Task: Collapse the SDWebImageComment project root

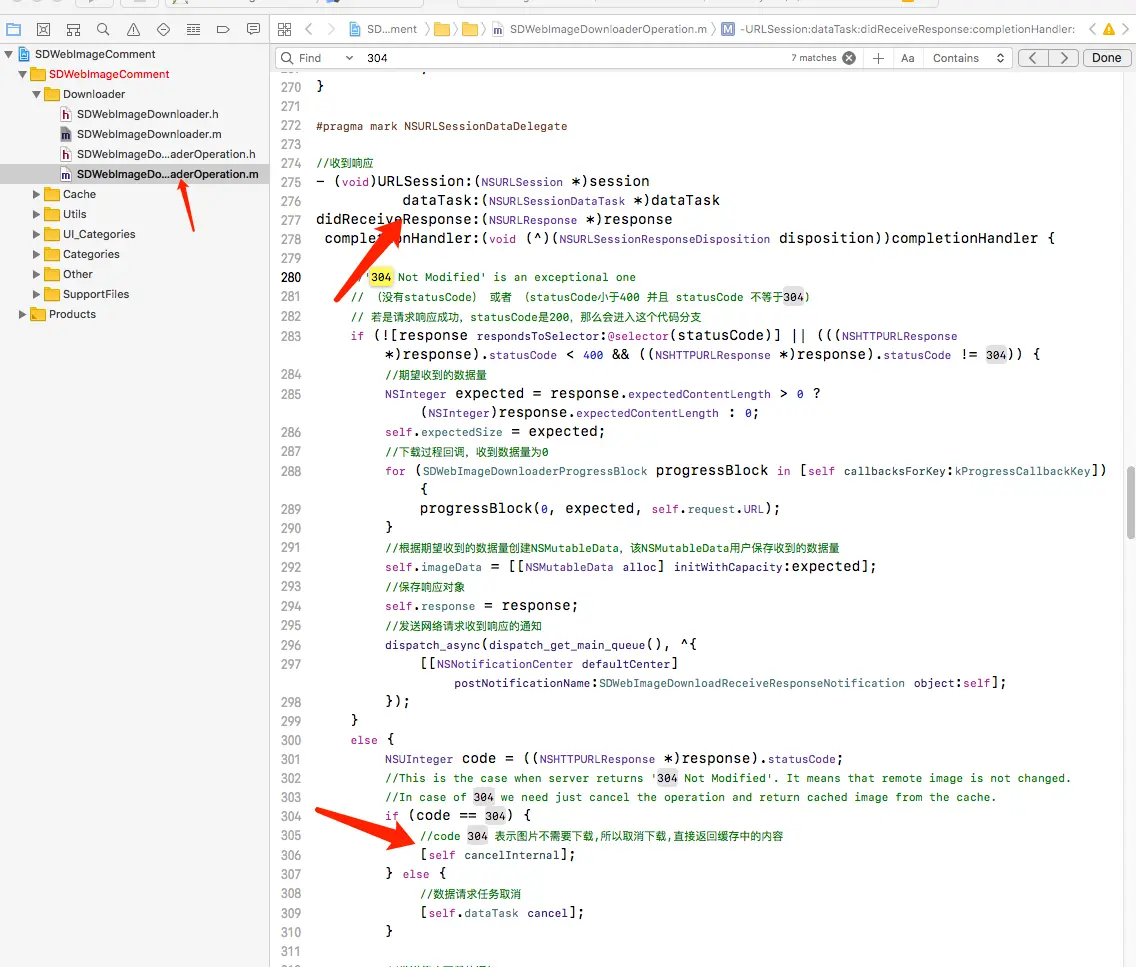Action: click(9, 54)
